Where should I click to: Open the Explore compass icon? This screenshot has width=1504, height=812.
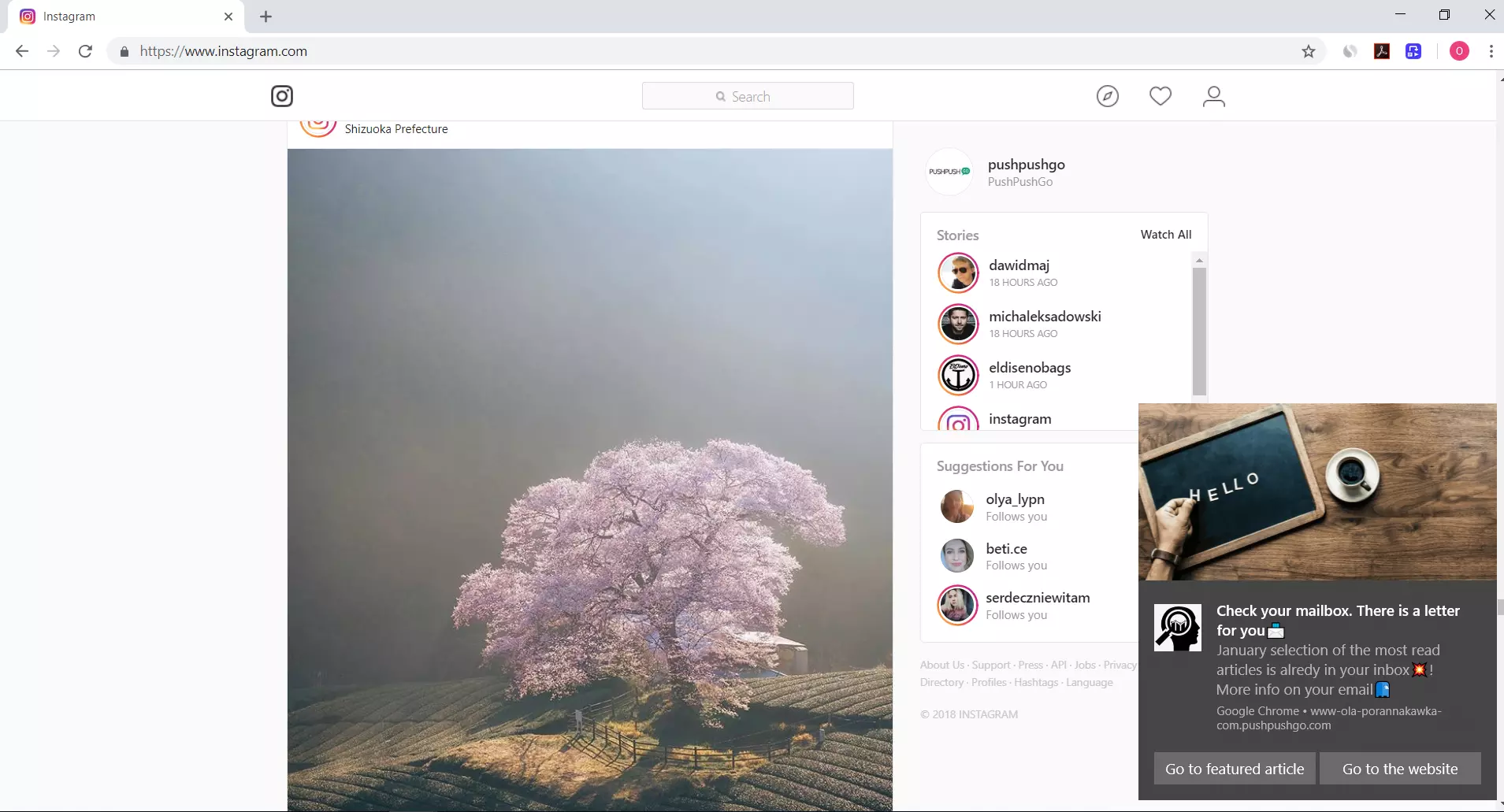tap(1108, 96)
